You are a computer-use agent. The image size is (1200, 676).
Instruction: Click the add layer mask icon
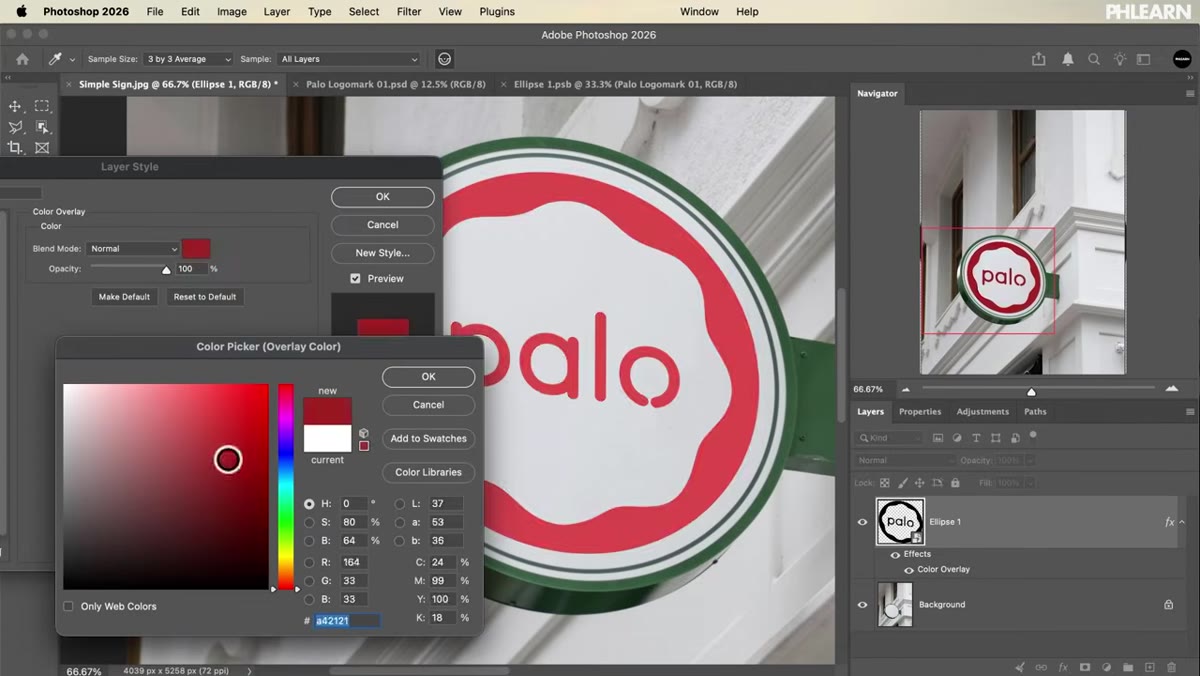tap(1085, 667)
